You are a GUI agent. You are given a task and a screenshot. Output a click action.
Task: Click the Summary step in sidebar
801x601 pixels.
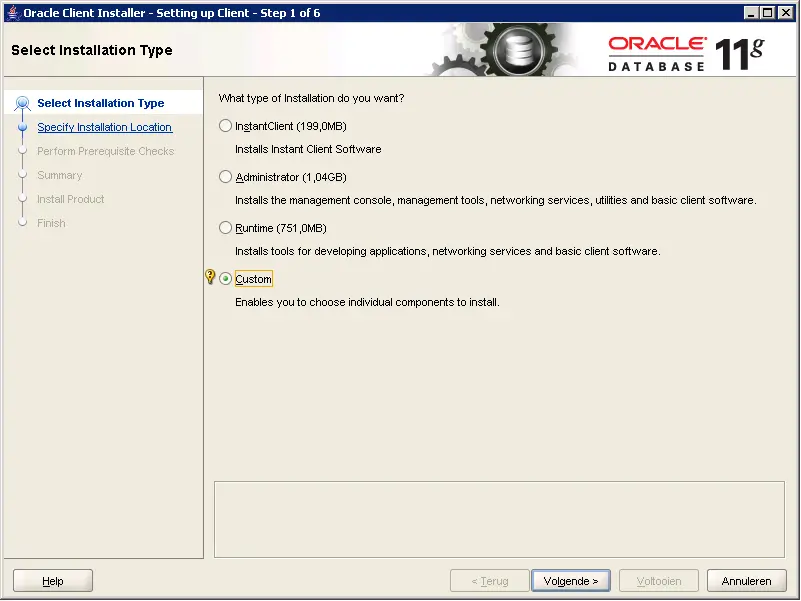click(59, 175)
